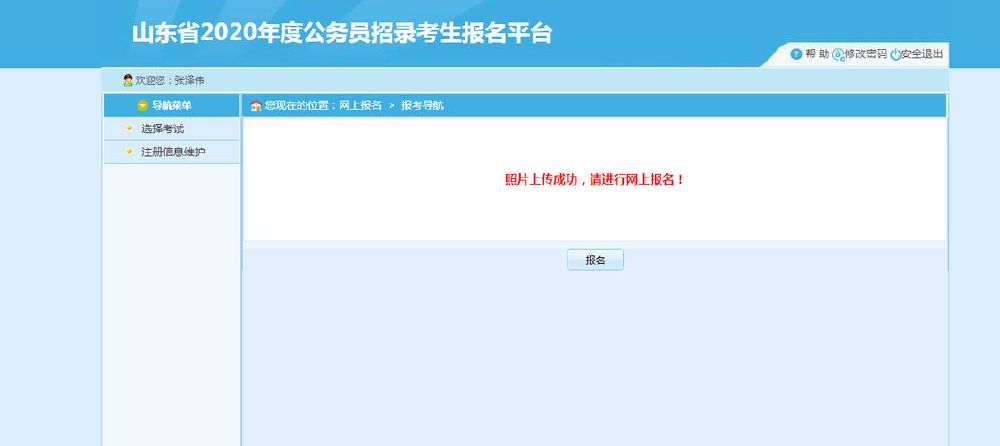The image size is (1000, 446).
Task: Click the 安全退出 logout text link
Action: 922,54
